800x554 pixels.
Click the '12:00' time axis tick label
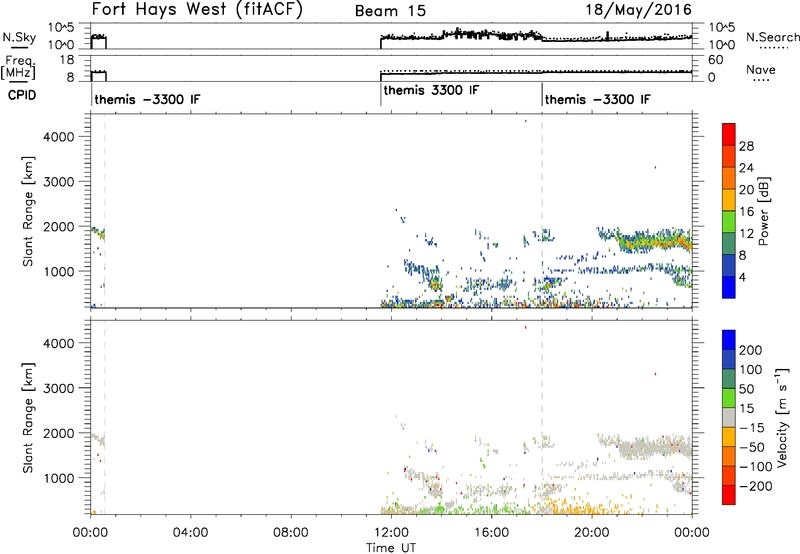391,533
